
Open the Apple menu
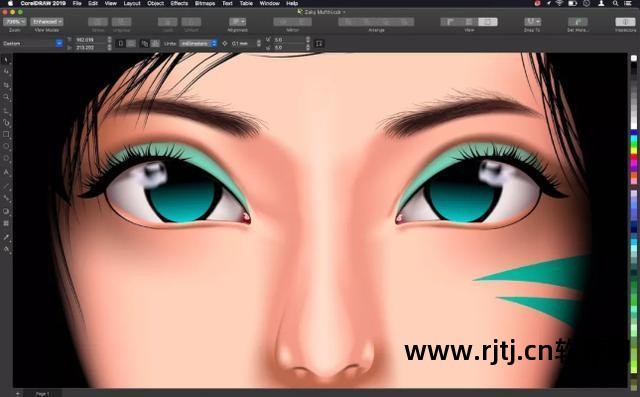pos(10,3)
